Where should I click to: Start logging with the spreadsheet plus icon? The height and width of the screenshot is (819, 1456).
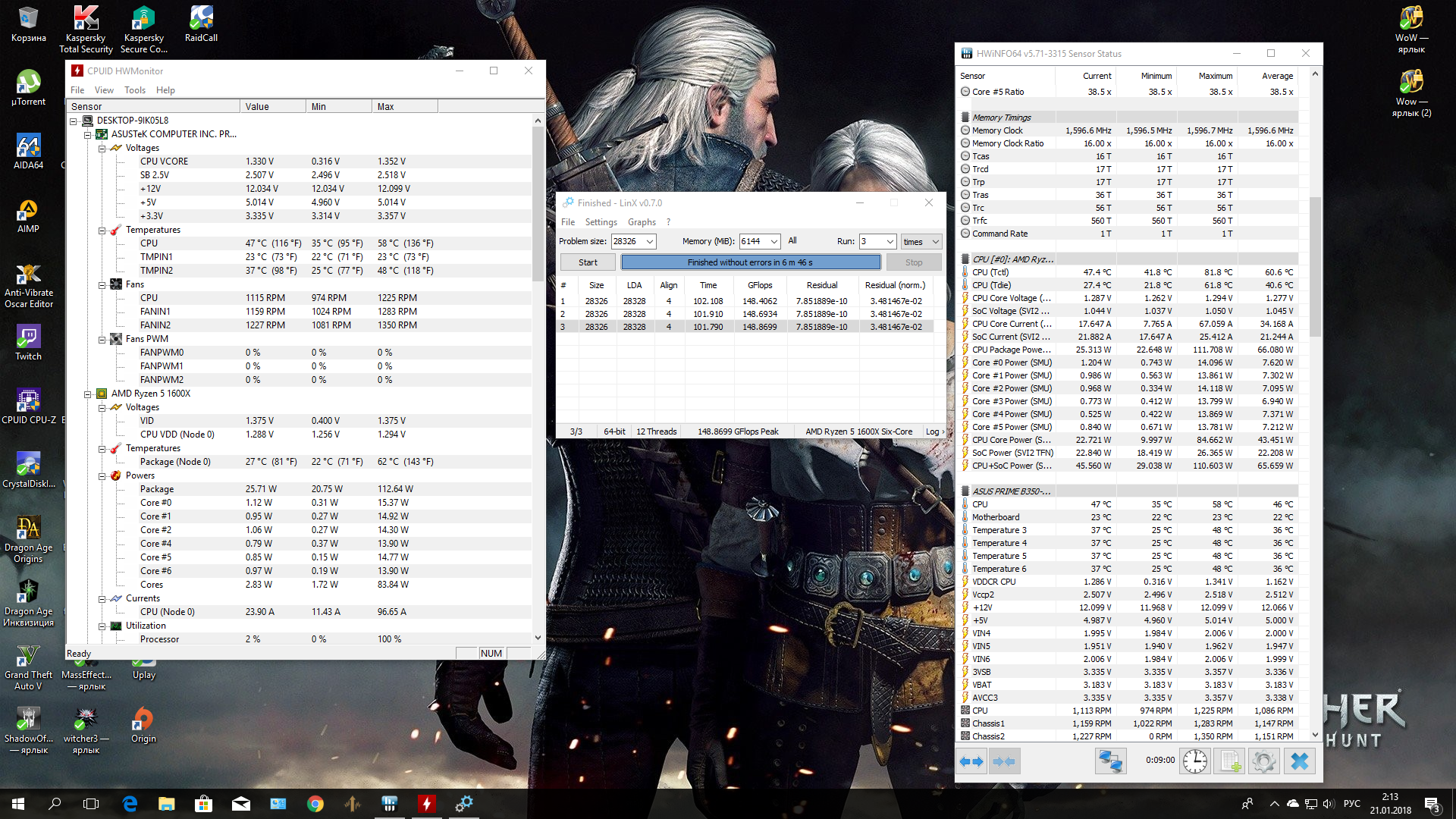pyautogui.click(x=1229, y=761)
